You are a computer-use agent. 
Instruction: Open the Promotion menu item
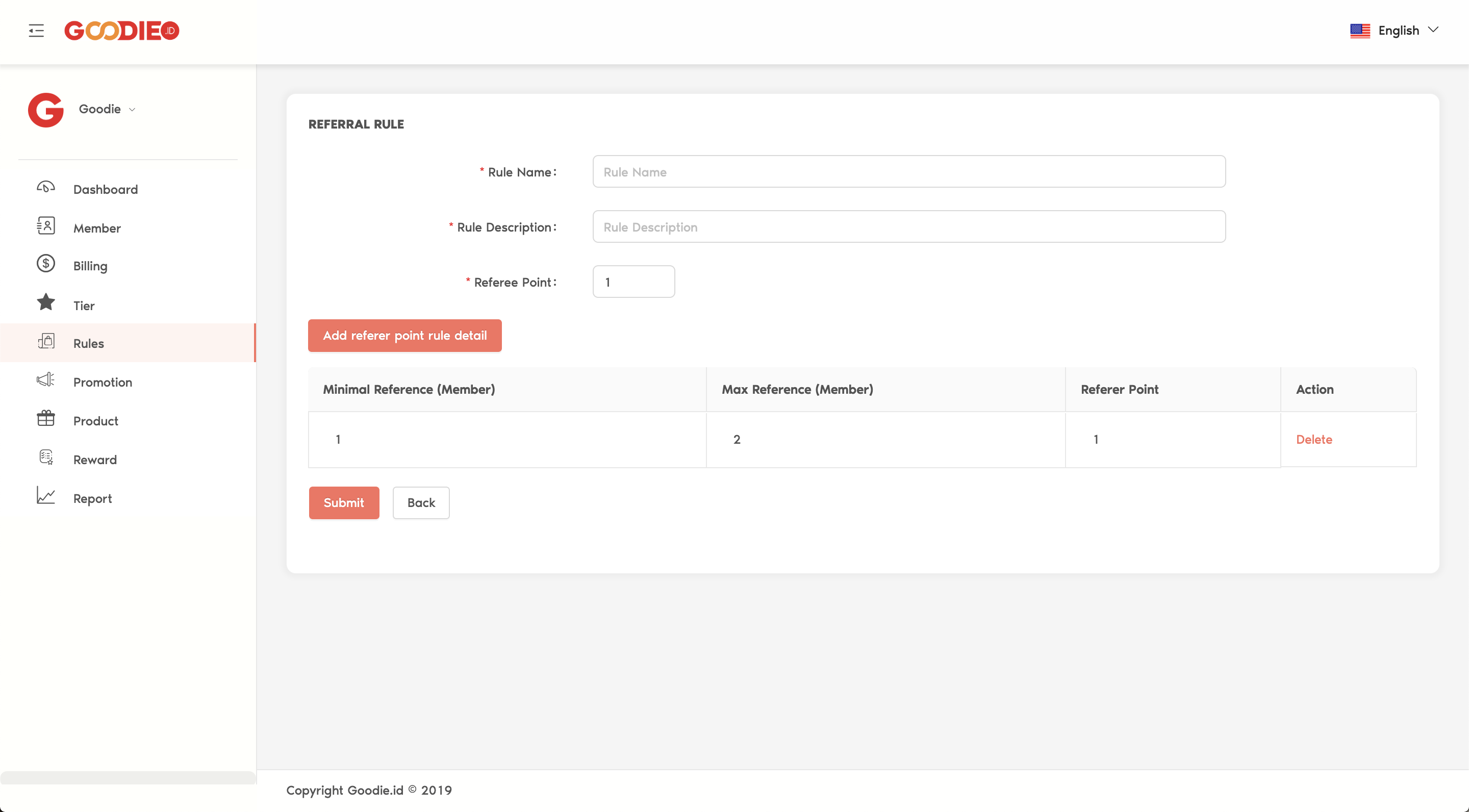pyautogui.click(x=103, y=382)
